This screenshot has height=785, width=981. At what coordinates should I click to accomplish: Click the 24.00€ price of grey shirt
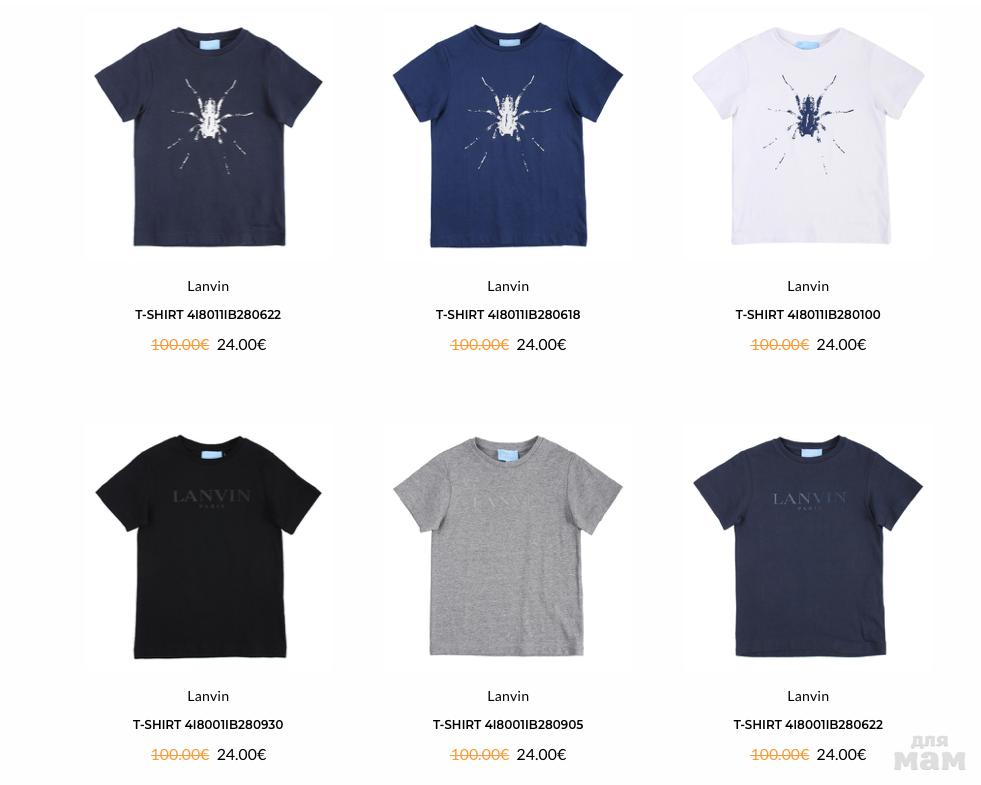tap(541, 755)
